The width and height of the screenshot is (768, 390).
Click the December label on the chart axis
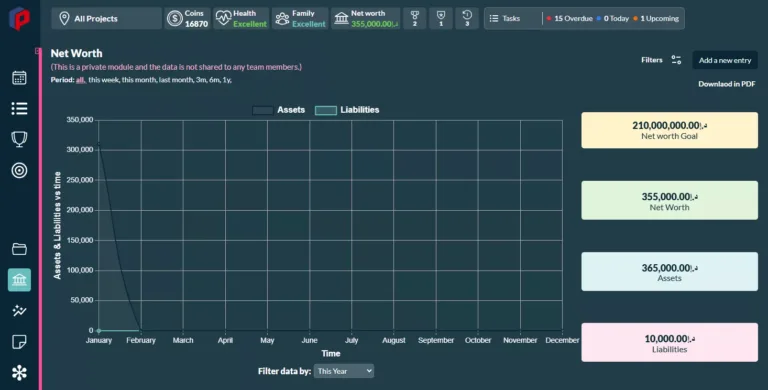click(562, 340)
